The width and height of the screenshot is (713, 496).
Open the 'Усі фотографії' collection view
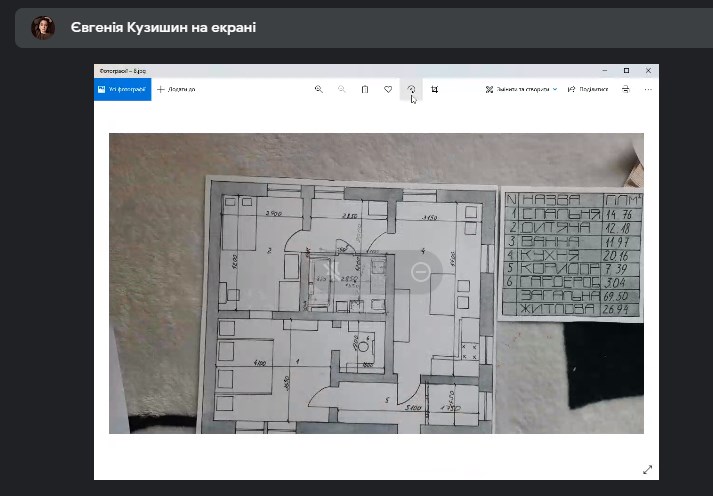[122, 90]
